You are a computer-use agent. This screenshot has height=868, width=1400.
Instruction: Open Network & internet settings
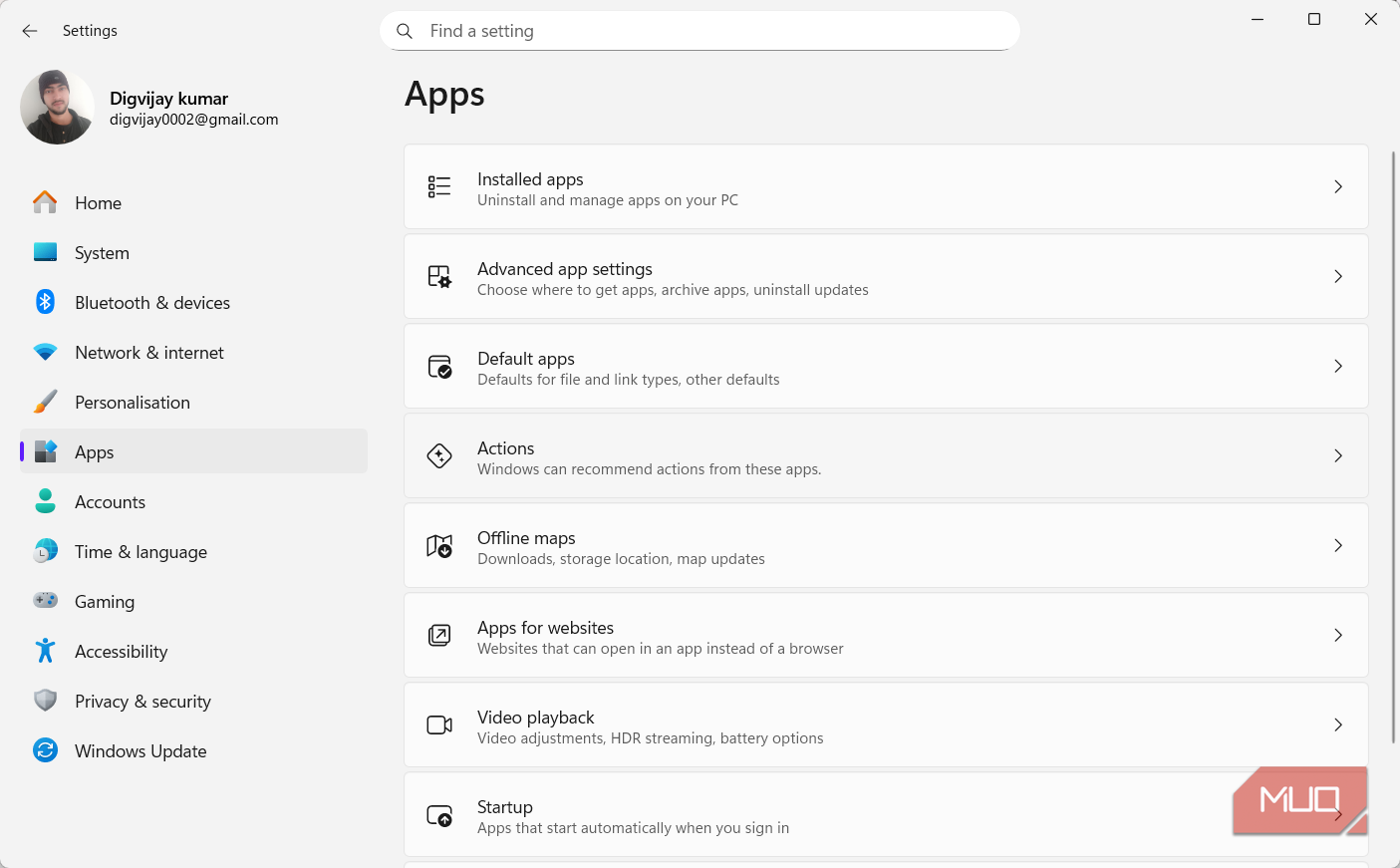click(193, 352)
